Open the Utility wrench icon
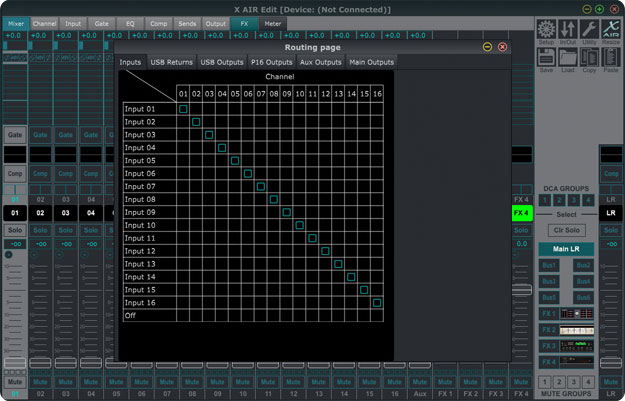 click(589, 29)
